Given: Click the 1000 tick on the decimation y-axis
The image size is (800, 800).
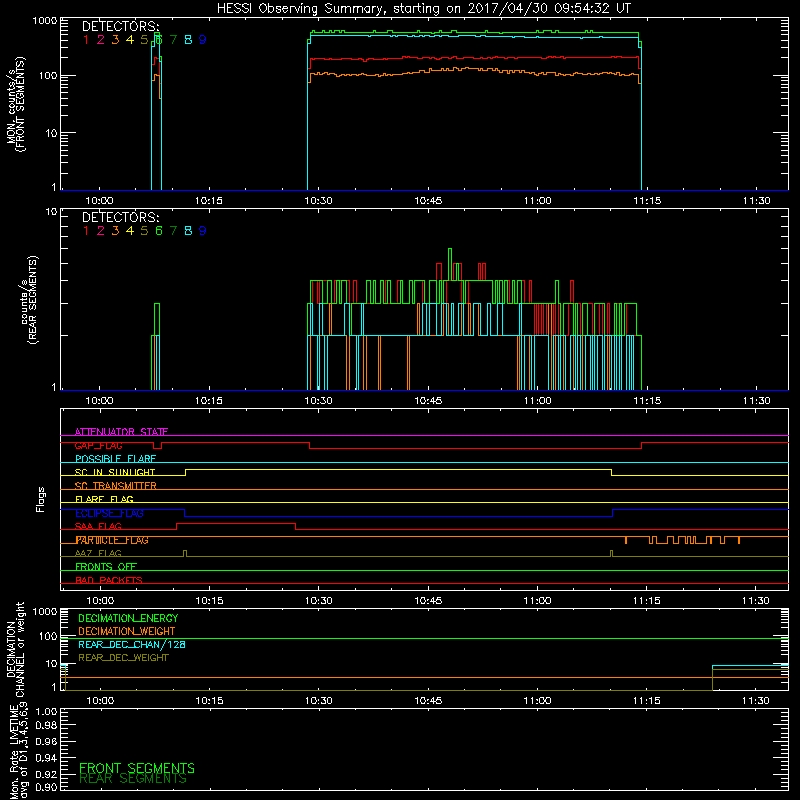Looking at the screenshot, I should pos(45,612).
